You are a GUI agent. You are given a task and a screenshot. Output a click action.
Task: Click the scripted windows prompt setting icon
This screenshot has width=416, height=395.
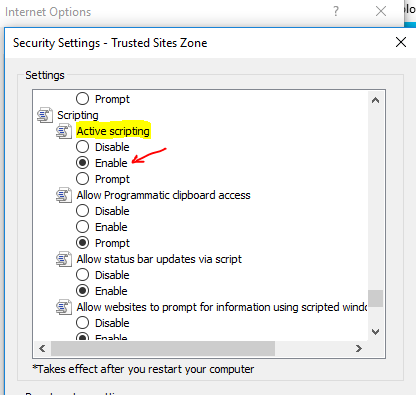coord(64,307)
